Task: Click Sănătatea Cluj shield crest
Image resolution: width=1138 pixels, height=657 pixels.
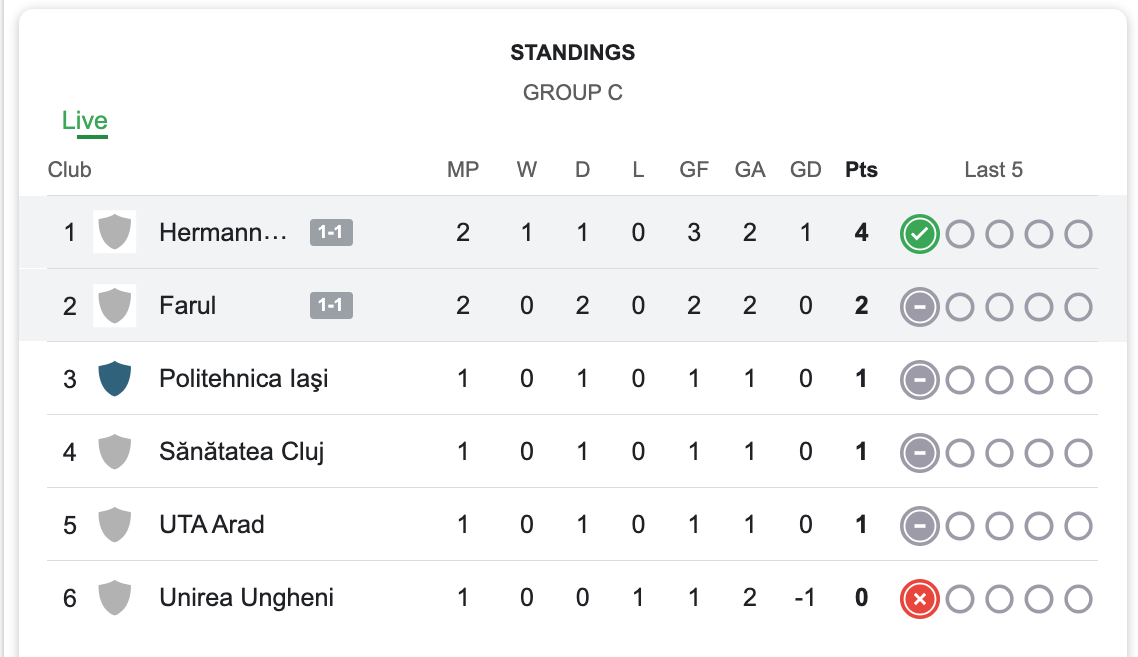Action: click(115, 452)
